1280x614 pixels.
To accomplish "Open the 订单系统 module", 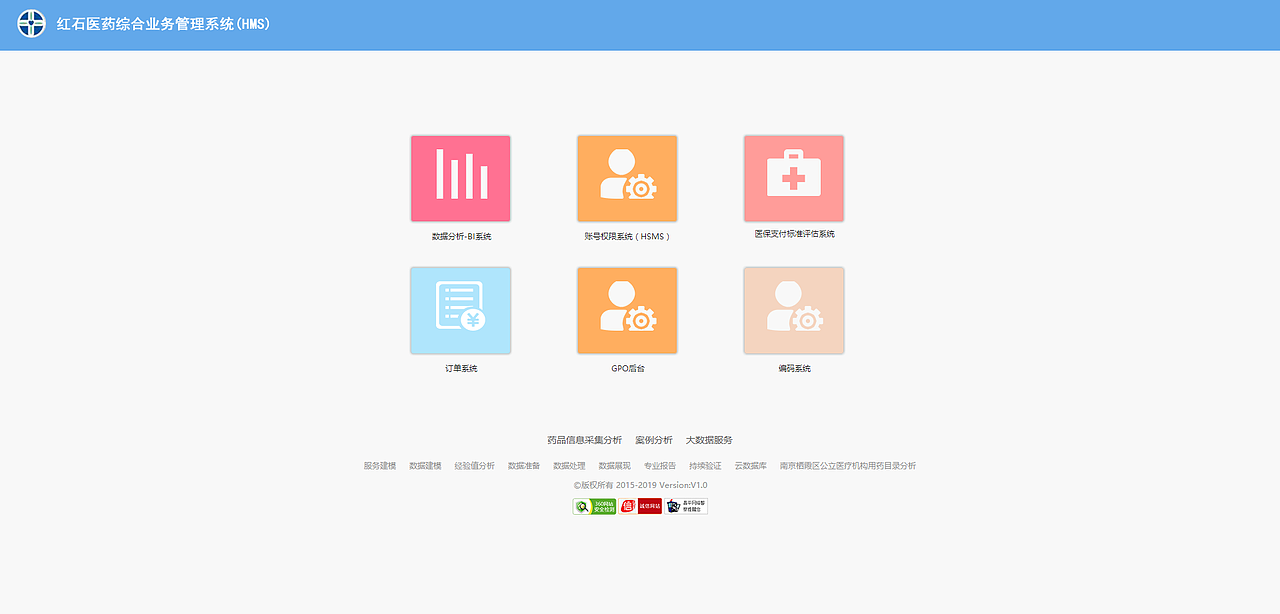I will click(460, 310).
